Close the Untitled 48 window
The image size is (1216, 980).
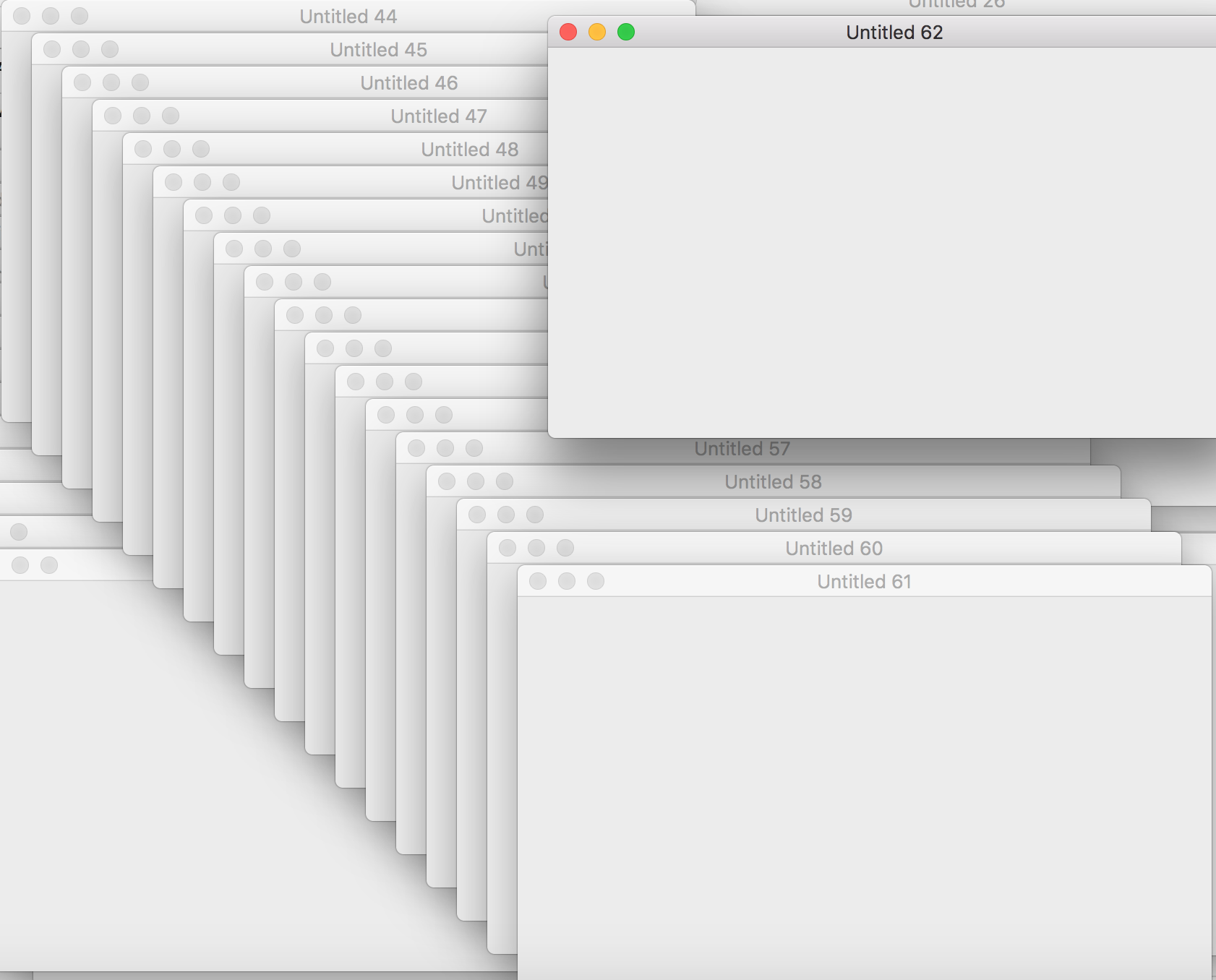tap(143, 149)
